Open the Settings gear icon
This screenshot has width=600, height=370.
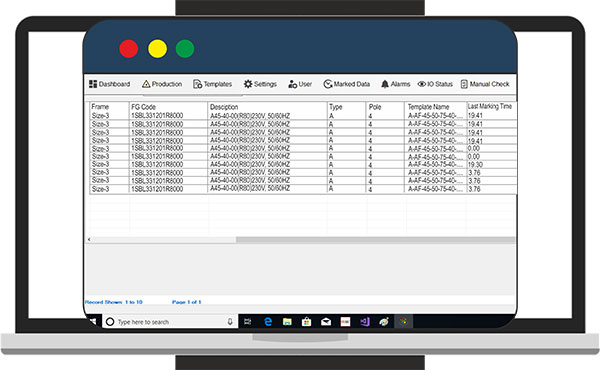(248, 84)
